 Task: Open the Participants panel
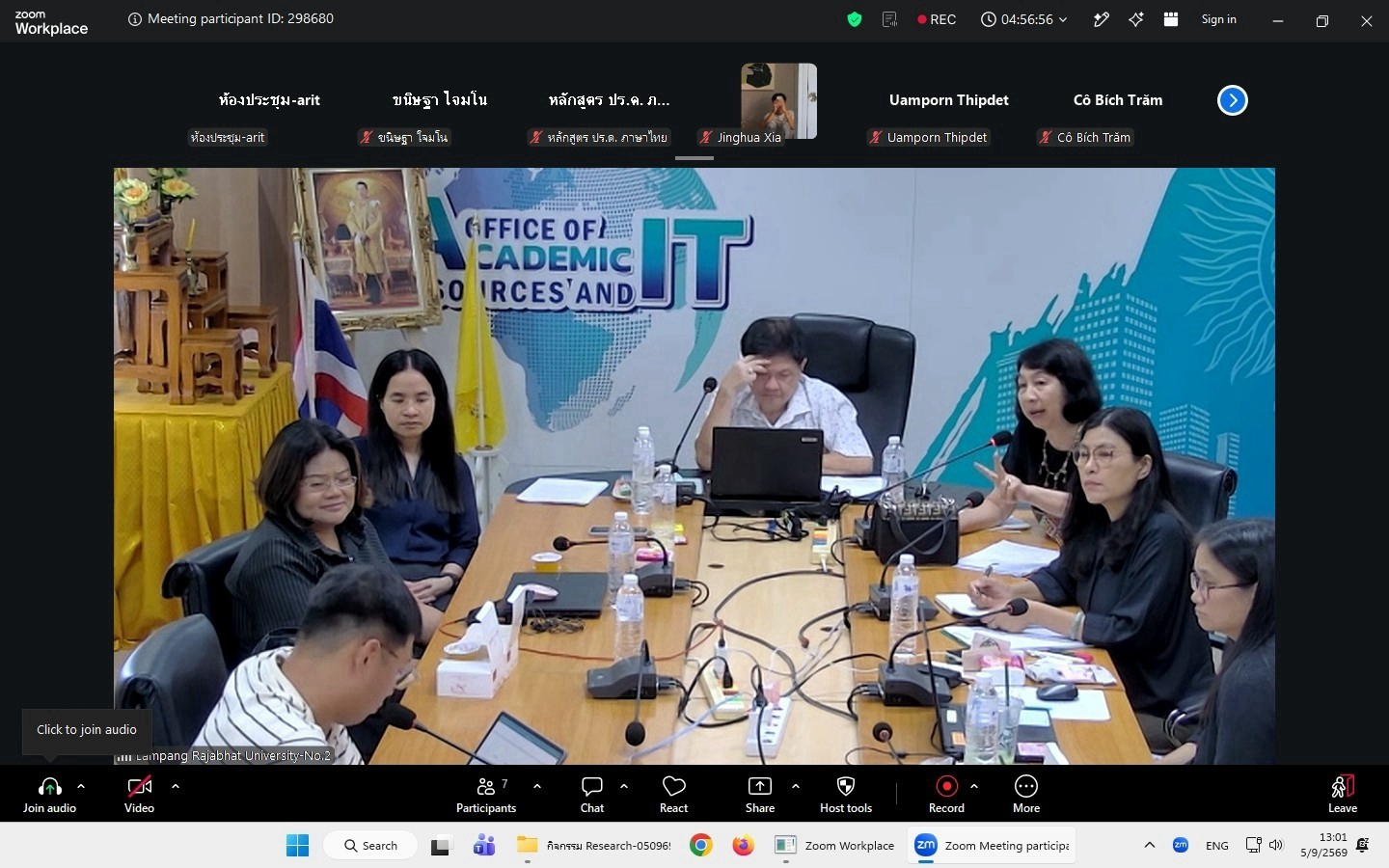click(486, 795)
